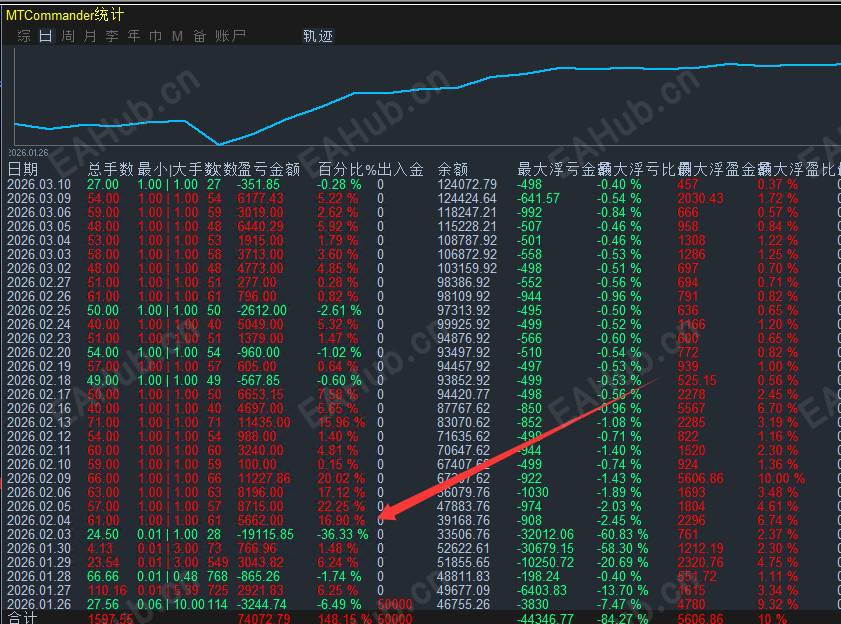Click the percentage cell -36.33 %
The image size is (841, 624).
[342, 534]
